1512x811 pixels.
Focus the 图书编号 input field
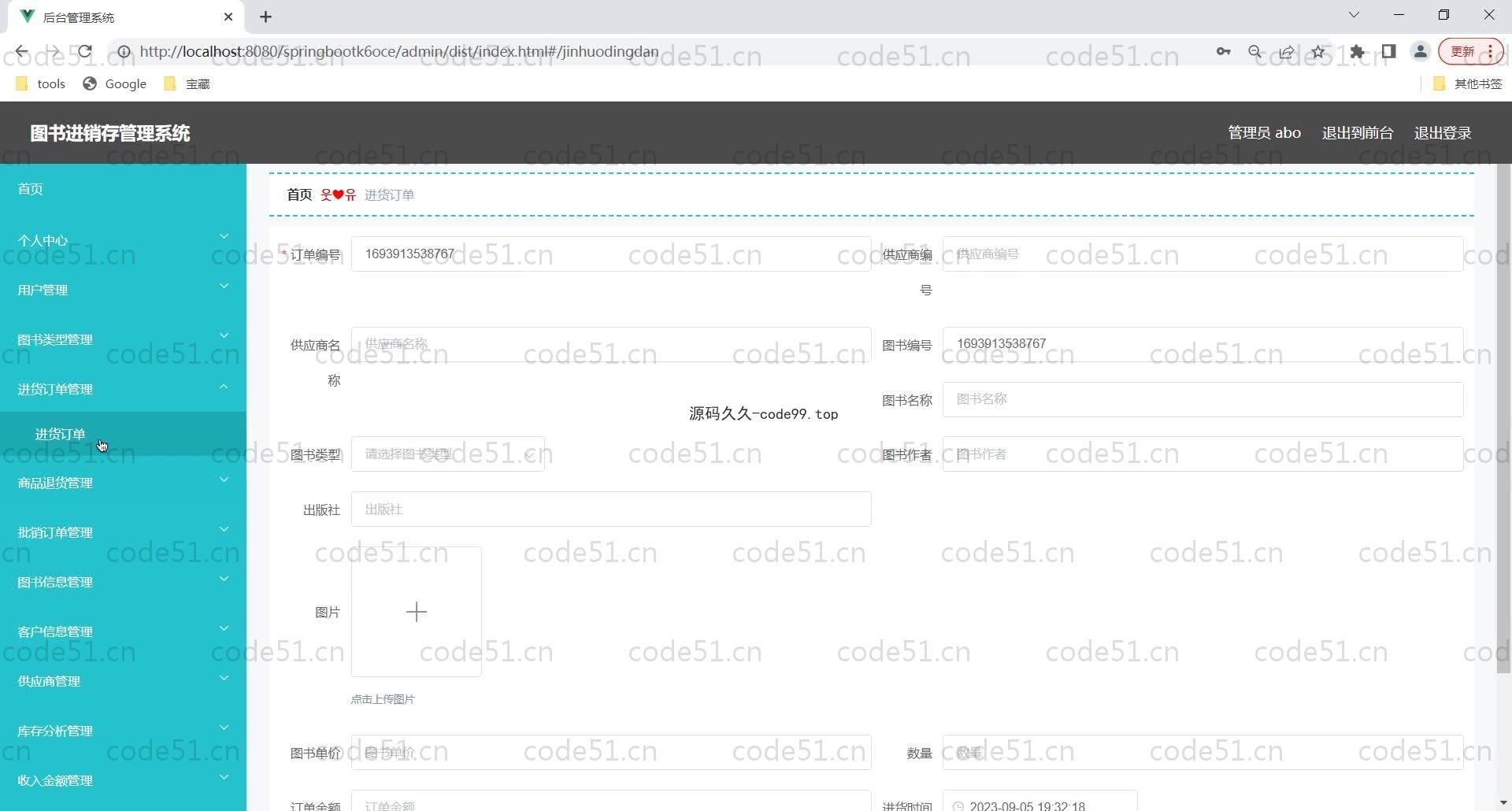tap(1203, 344)
